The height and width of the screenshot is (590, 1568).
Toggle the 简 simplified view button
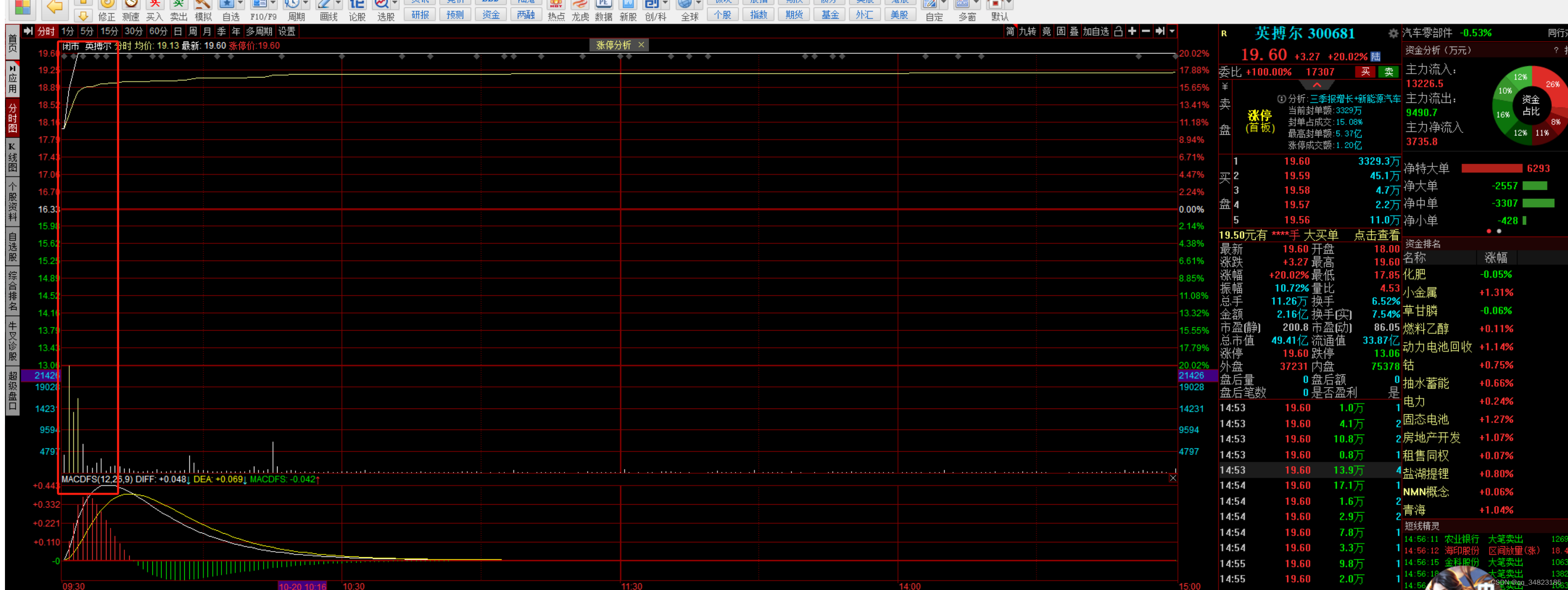[1010, 31]
